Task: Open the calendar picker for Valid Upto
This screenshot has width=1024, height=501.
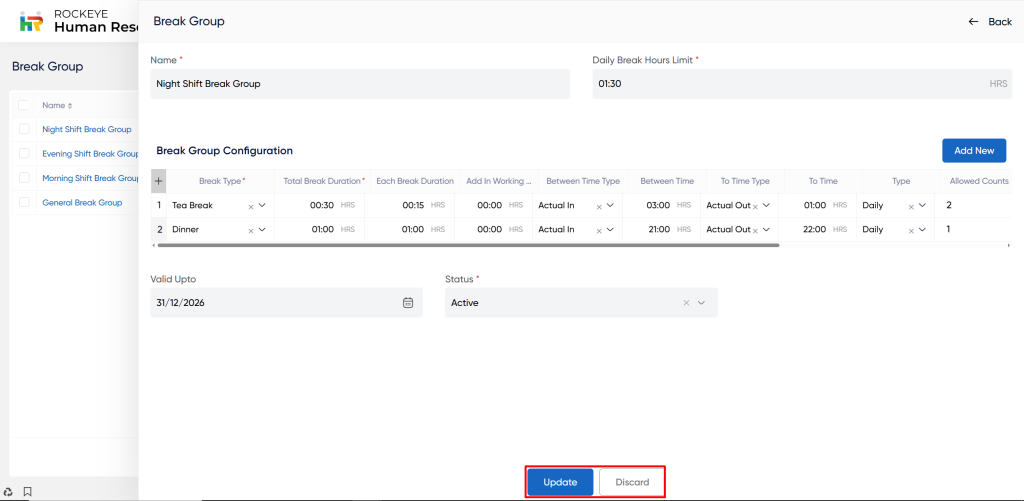Action: [408, 303]
